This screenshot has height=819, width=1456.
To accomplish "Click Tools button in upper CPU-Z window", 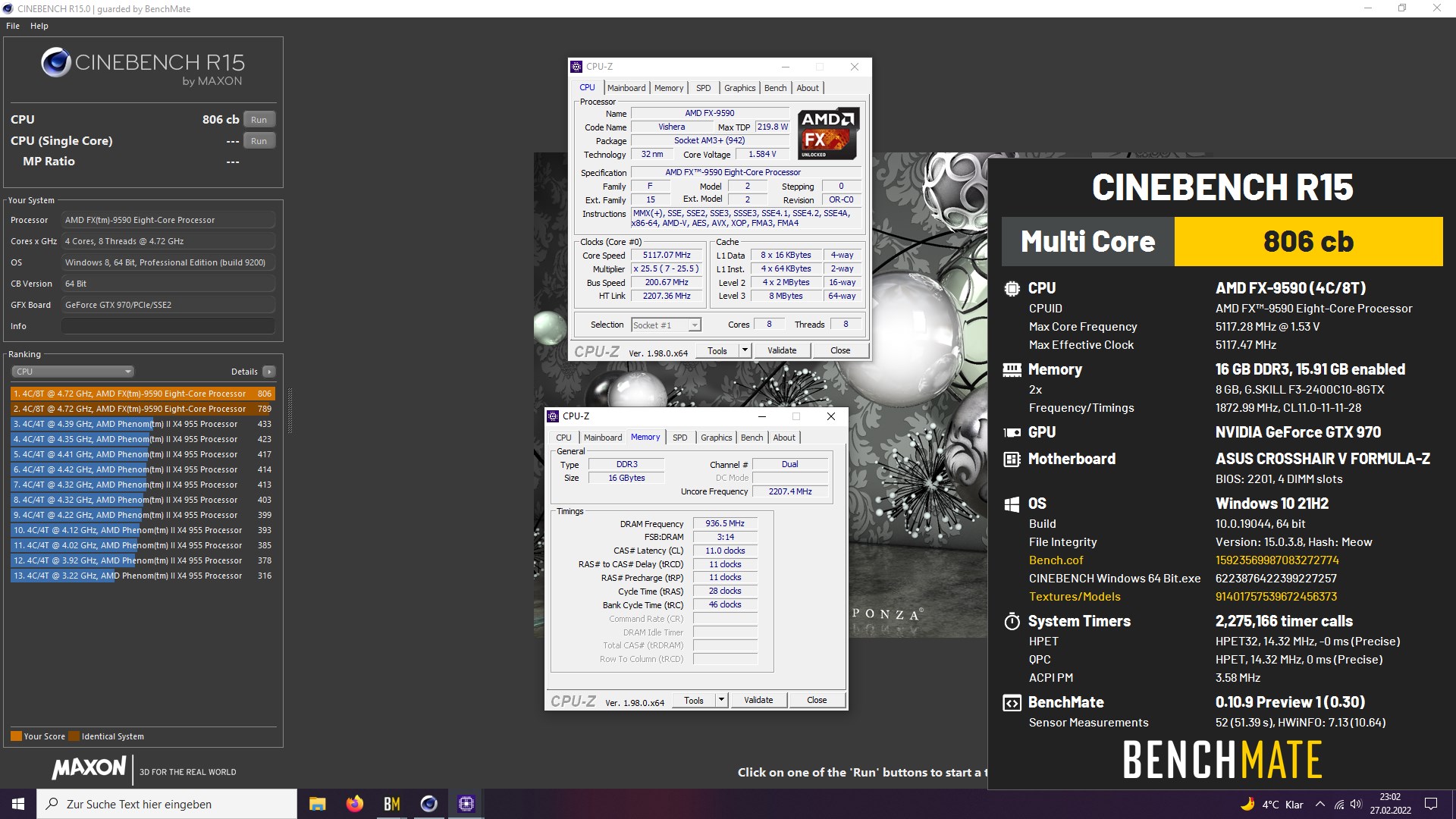I will (x=717, y=350).
